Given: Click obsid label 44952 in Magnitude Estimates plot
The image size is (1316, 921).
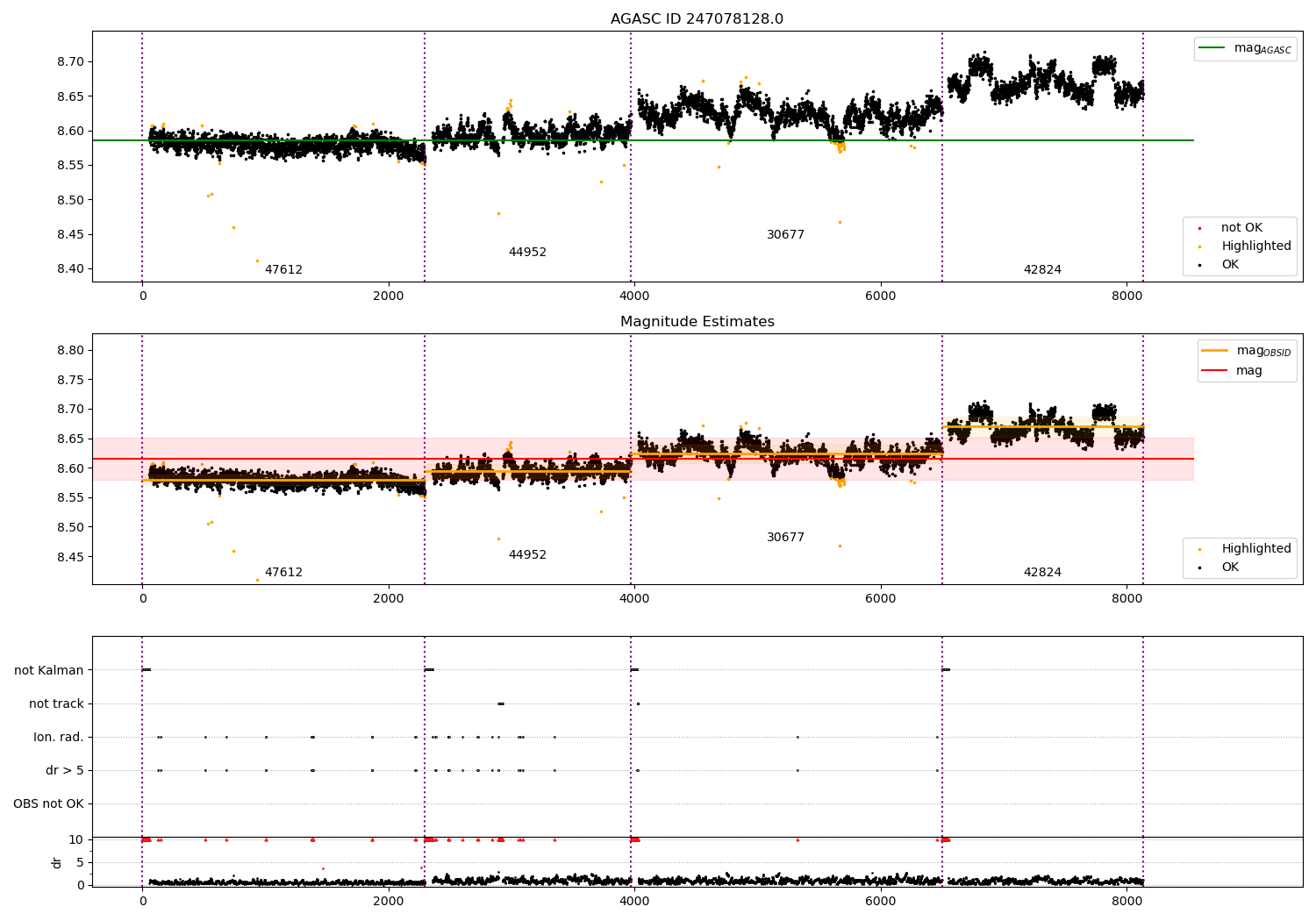Looking at the screenshot, I should click(527, 555).
